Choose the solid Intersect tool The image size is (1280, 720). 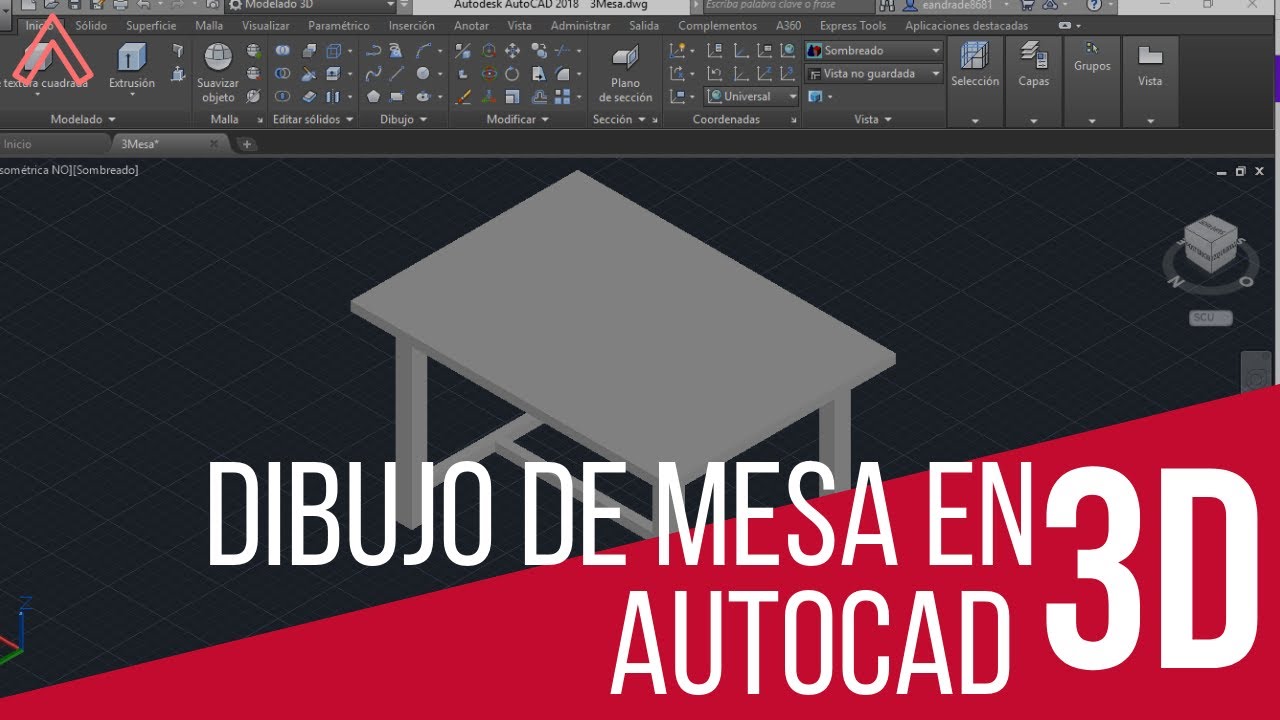tap(283, 96)
